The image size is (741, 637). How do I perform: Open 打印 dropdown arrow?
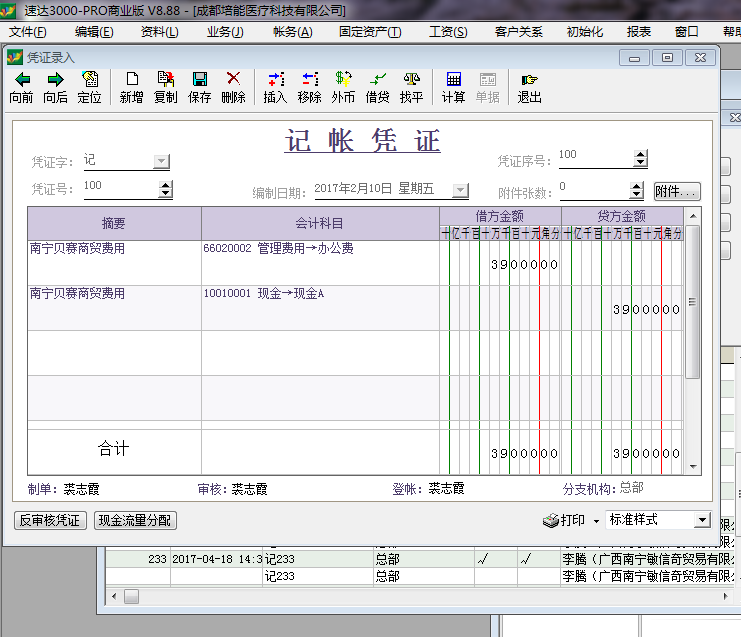596,521
